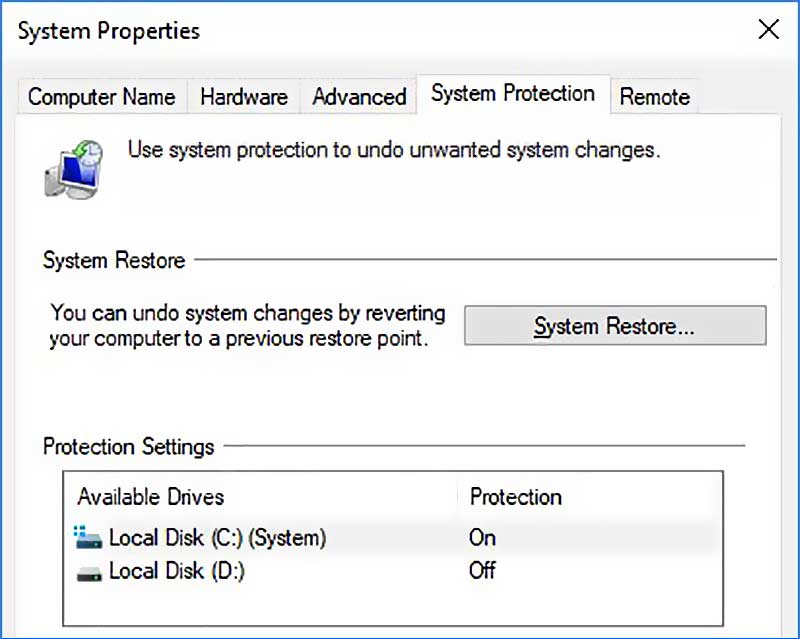Select the Local Disk (D:) drive entry

click(x=177, y=572)
